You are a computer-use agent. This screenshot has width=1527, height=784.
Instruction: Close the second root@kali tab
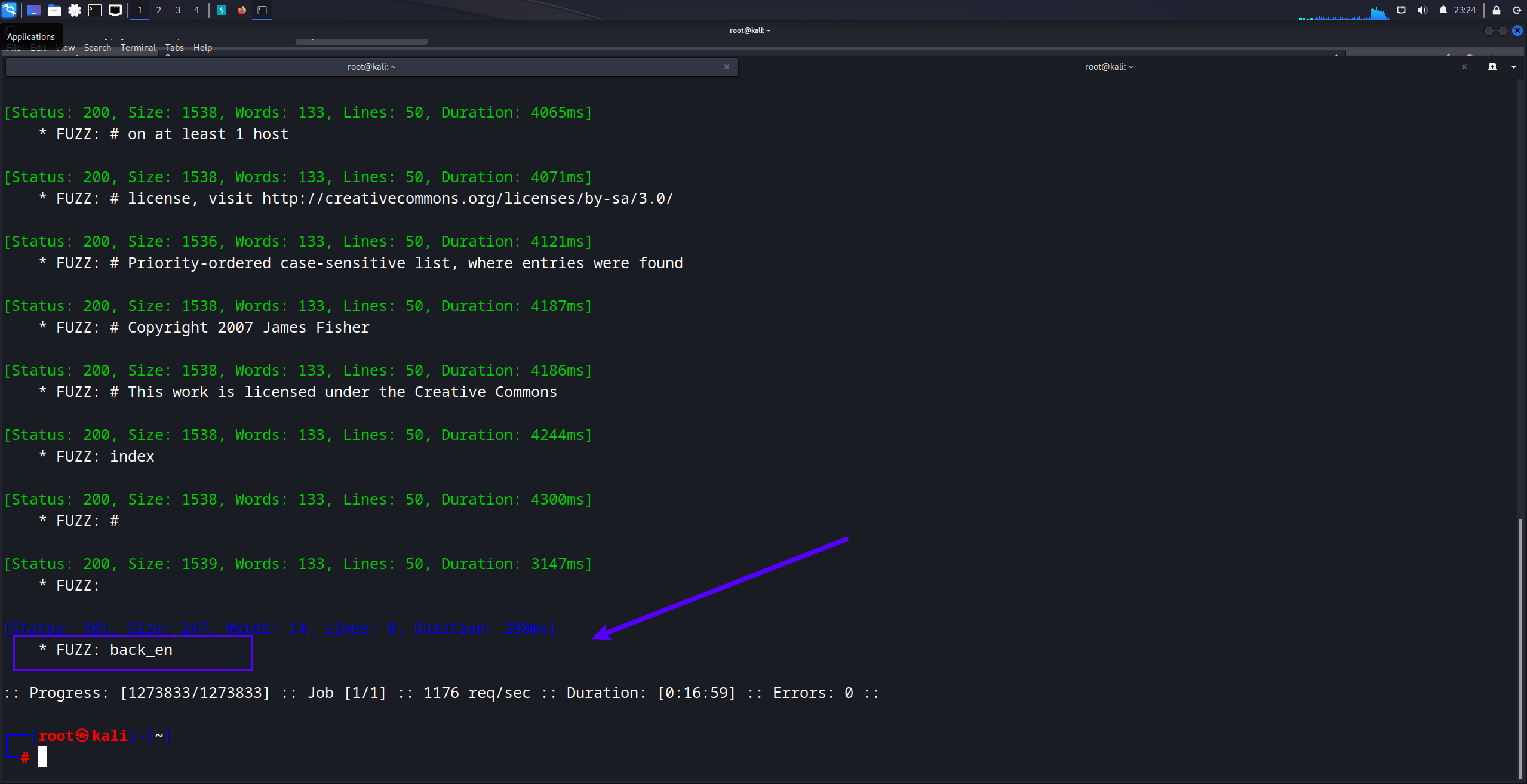tap(1464, 67)
